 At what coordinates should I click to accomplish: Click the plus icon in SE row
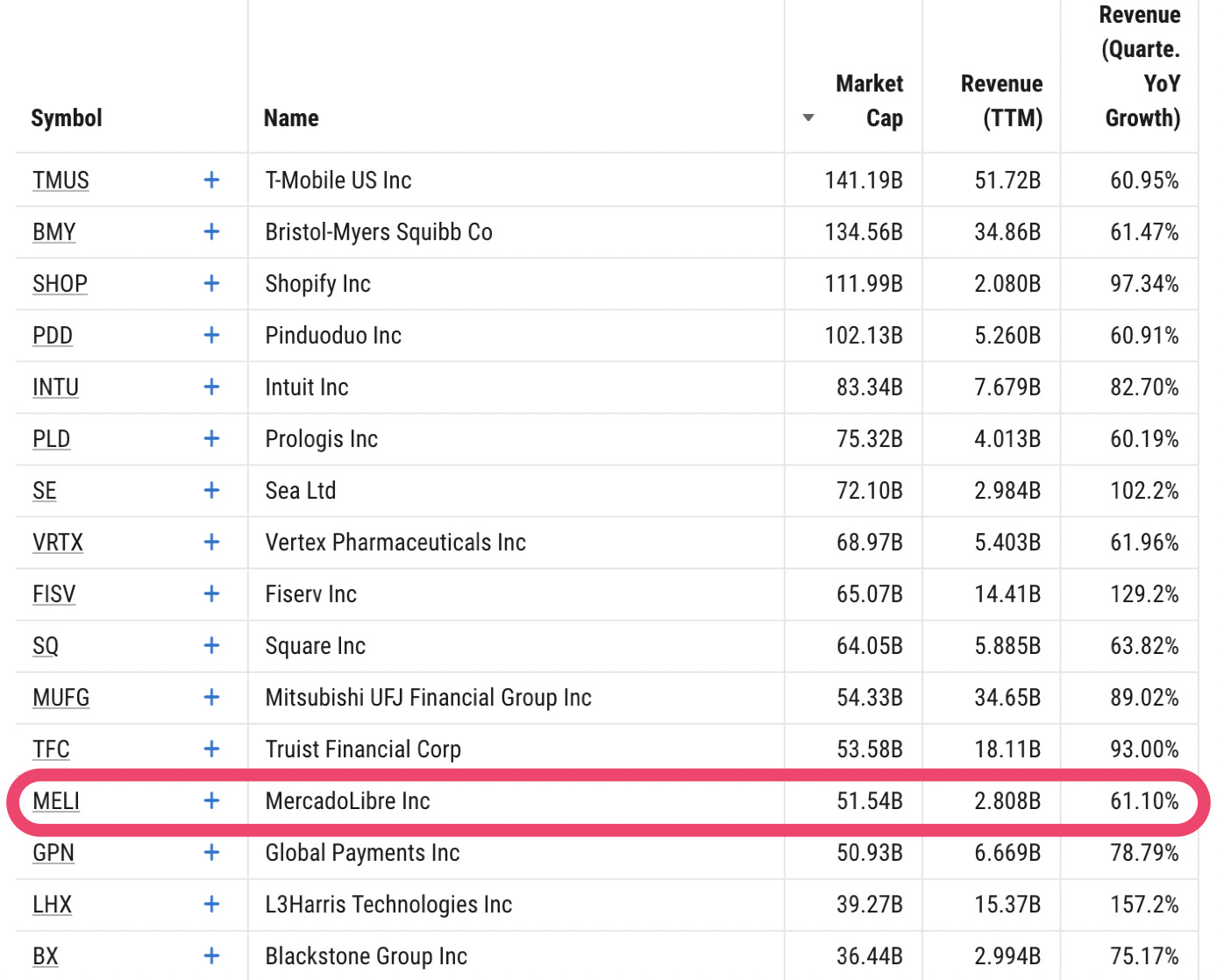coord(211,490)
